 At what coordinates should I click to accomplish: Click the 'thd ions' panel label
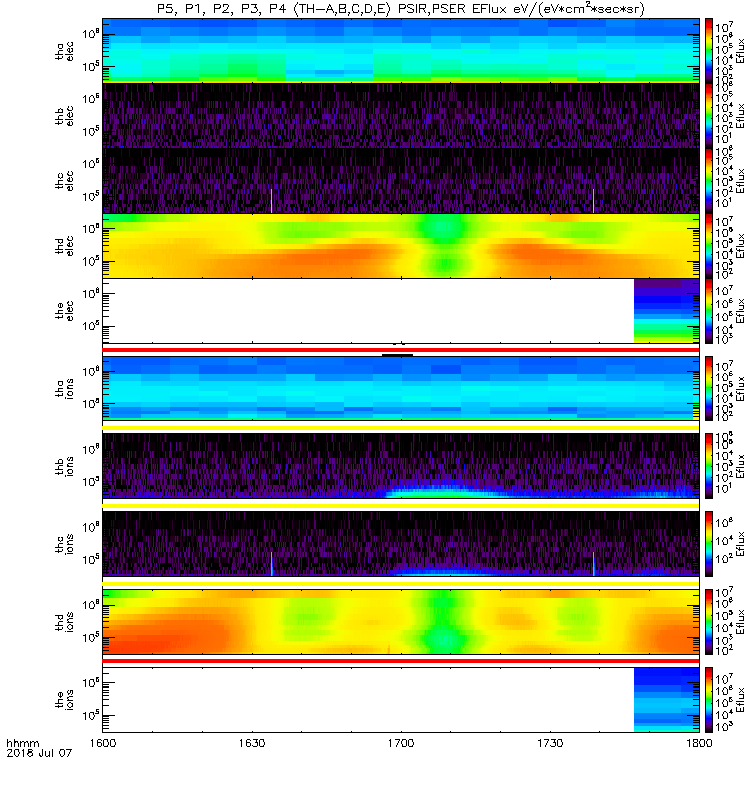click(x=64, y=622)
